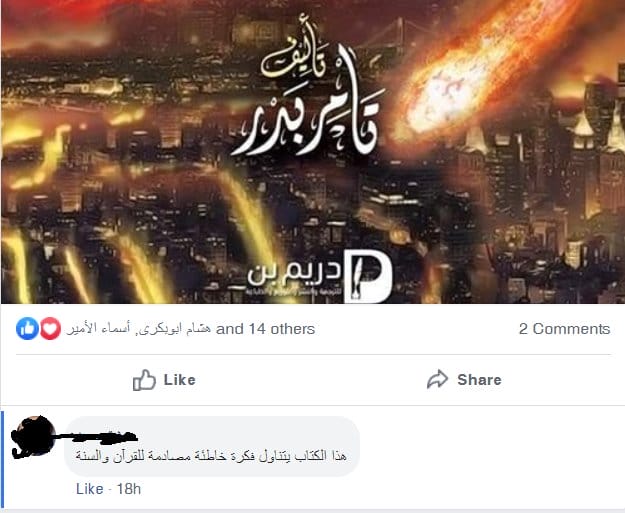The height and width of the screenshot is (513, 625).
Task: Click the دريم بن publisher name text
Action: [x=294, y=273]
